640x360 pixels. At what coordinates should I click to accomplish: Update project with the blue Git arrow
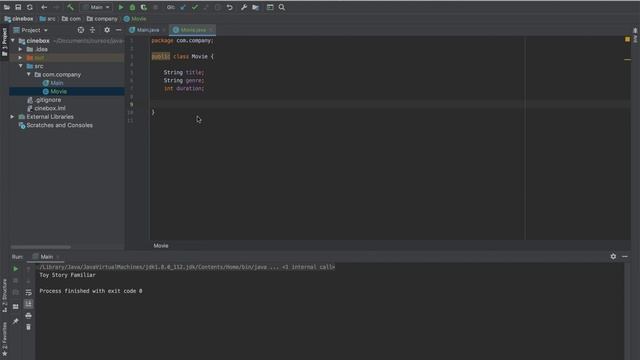click(183, 7)
